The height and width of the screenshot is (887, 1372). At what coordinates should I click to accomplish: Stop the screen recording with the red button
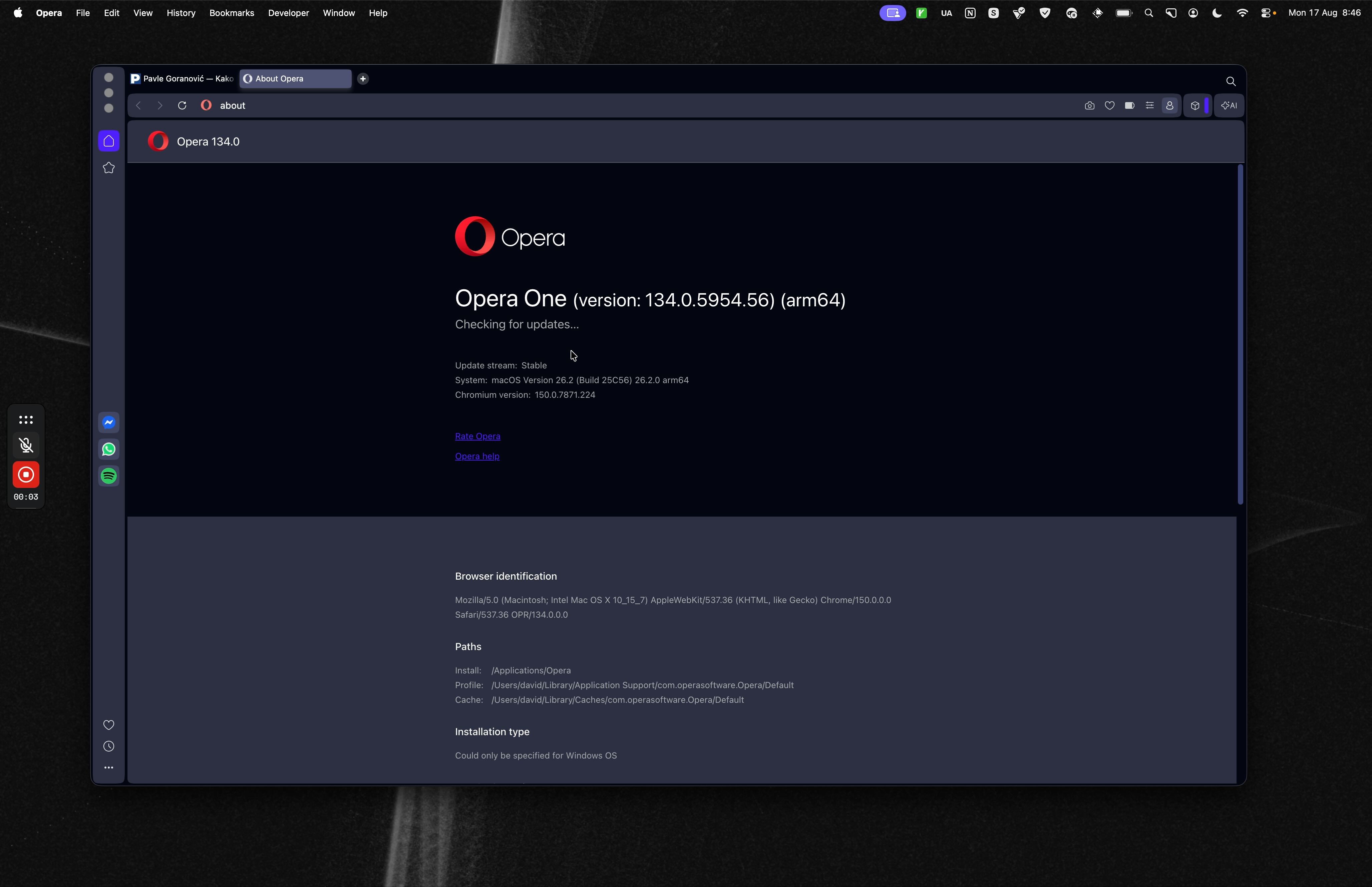[x=26, y=475]
